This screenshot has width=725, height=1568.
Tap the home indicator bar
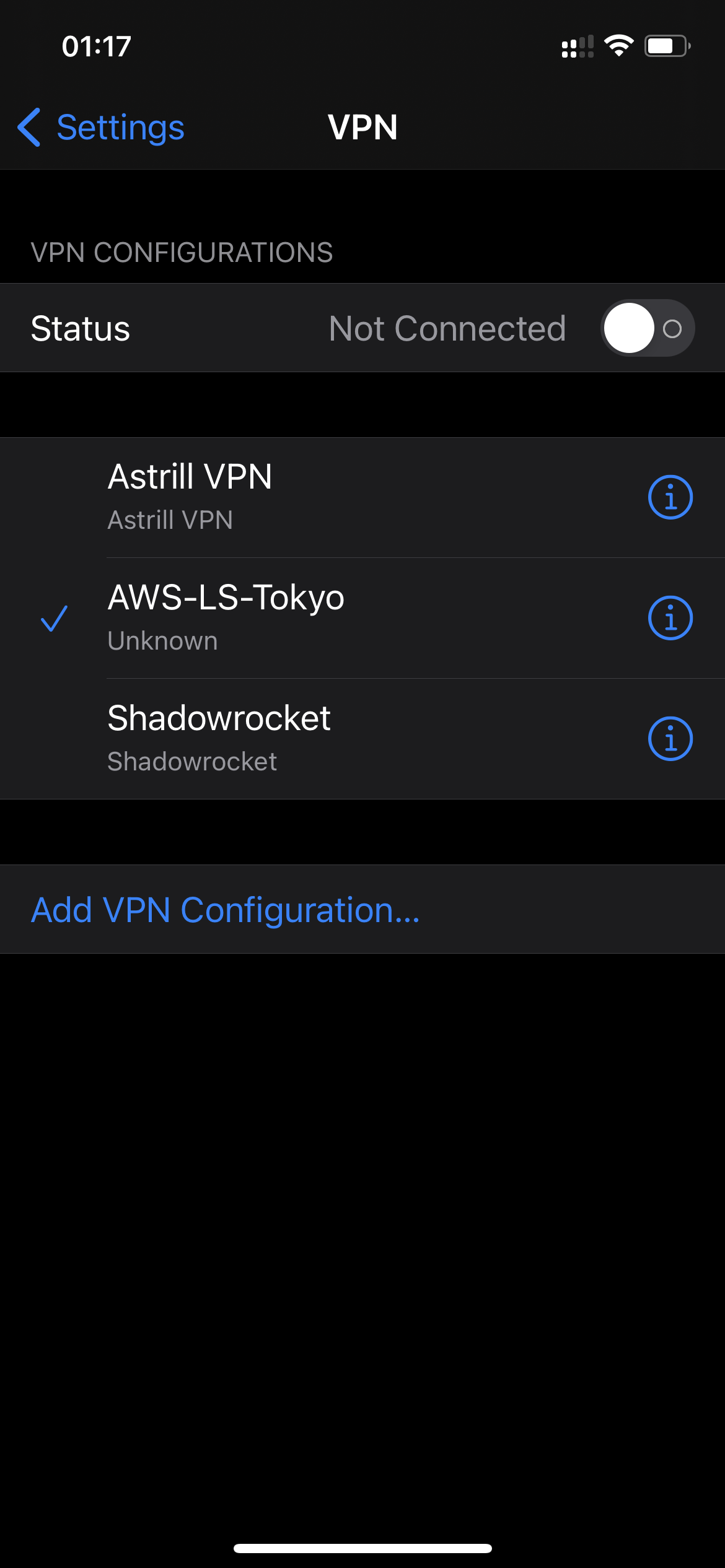click(362, 1548)
